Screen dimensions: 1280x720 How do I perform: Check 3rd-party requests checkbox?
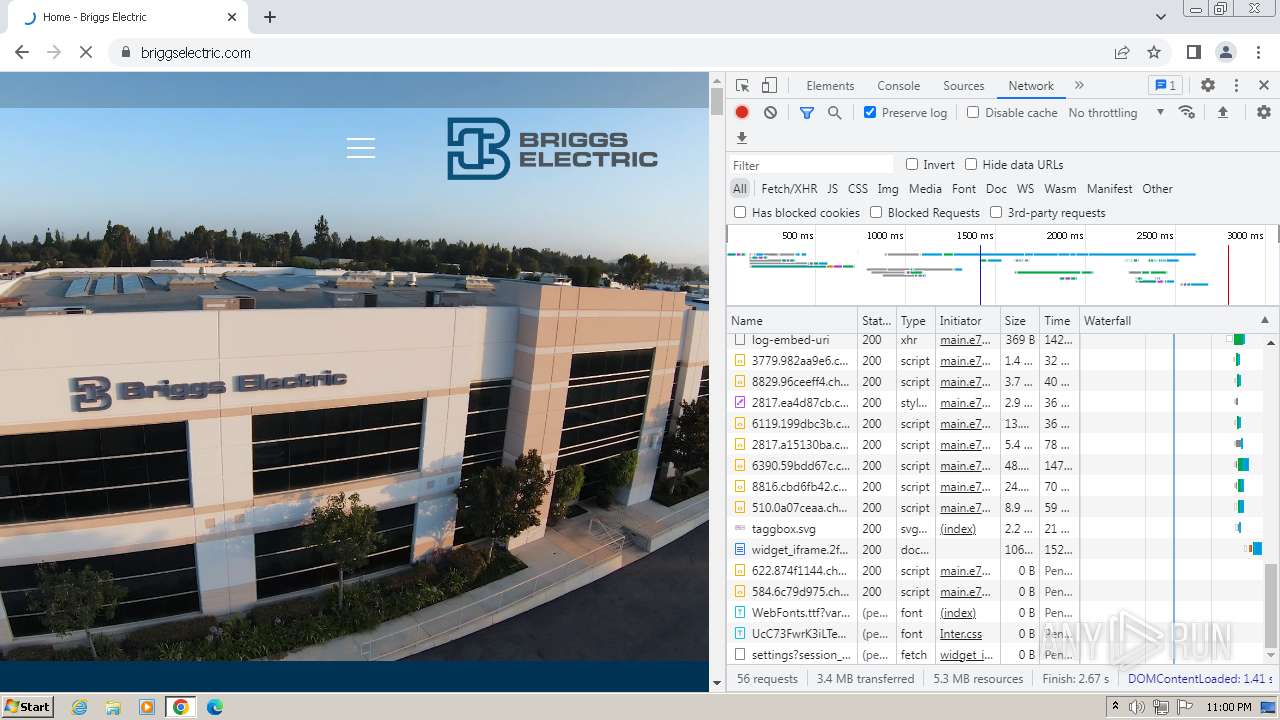(996, 213)
